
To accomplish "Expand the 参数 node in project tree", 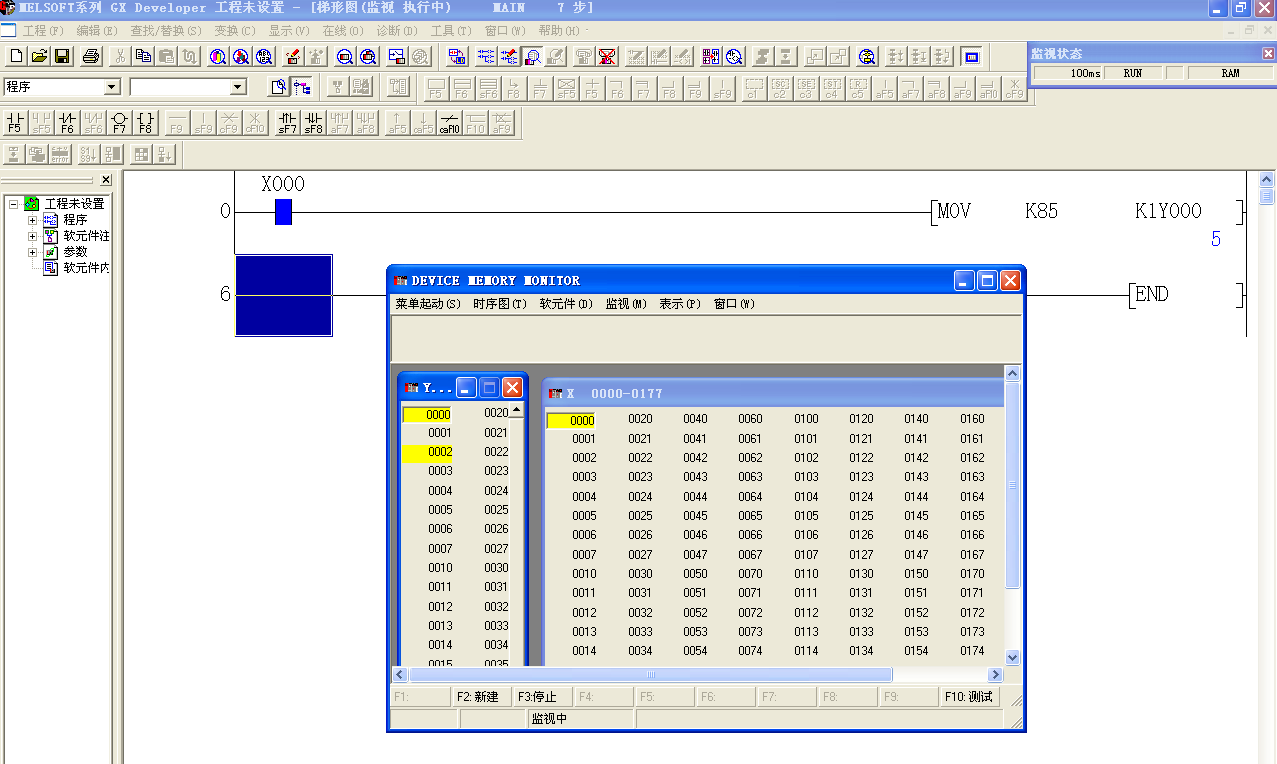I will [32, 252].
